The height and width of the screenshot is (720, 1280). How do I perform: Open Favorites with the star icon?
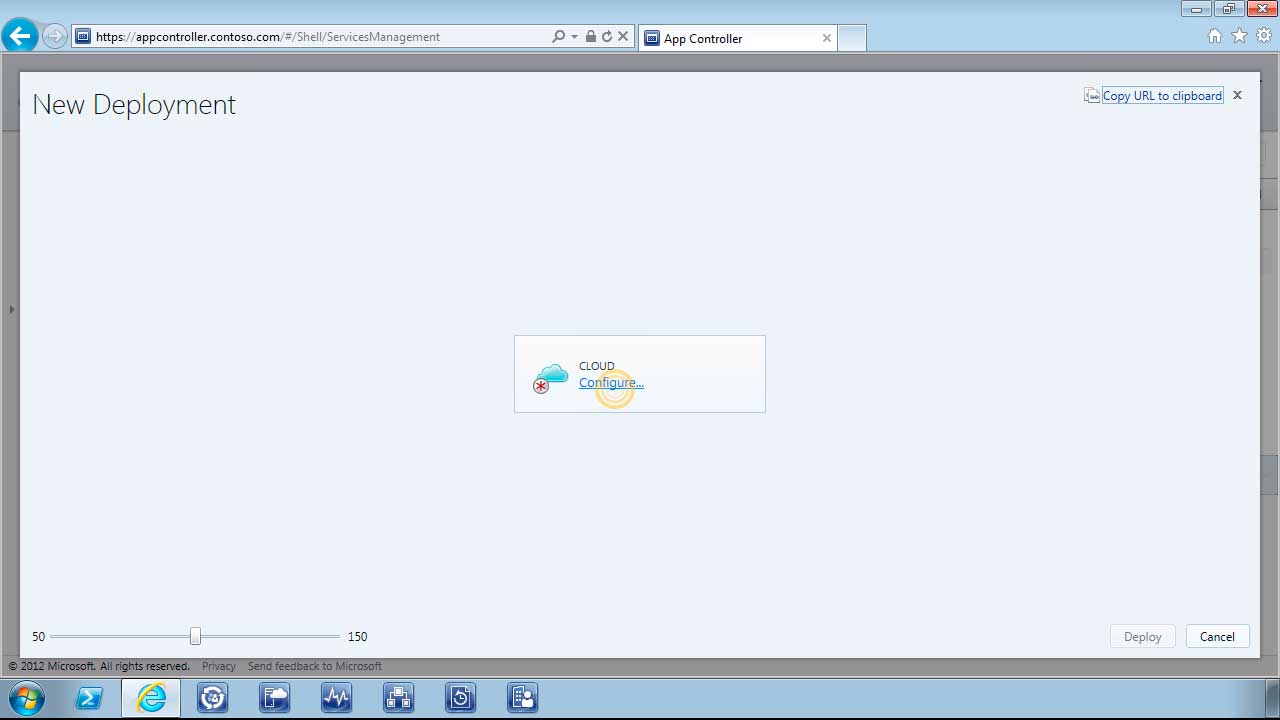1240,36
